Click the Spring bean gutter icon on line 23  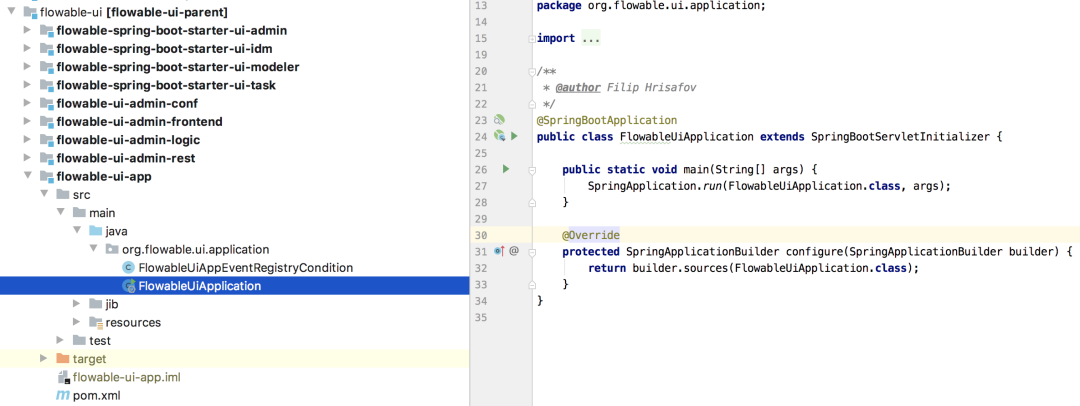click(x=499, y=119)
